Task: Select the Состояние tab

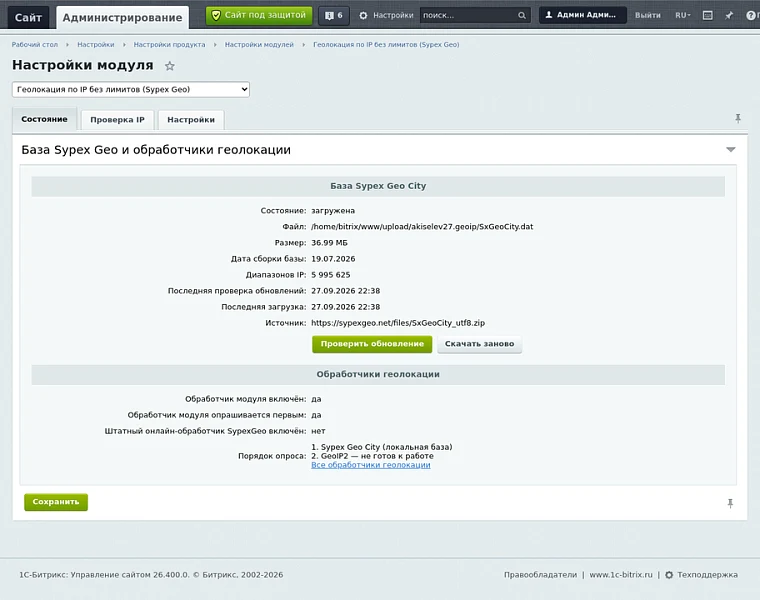Action: tap(44, 119)
